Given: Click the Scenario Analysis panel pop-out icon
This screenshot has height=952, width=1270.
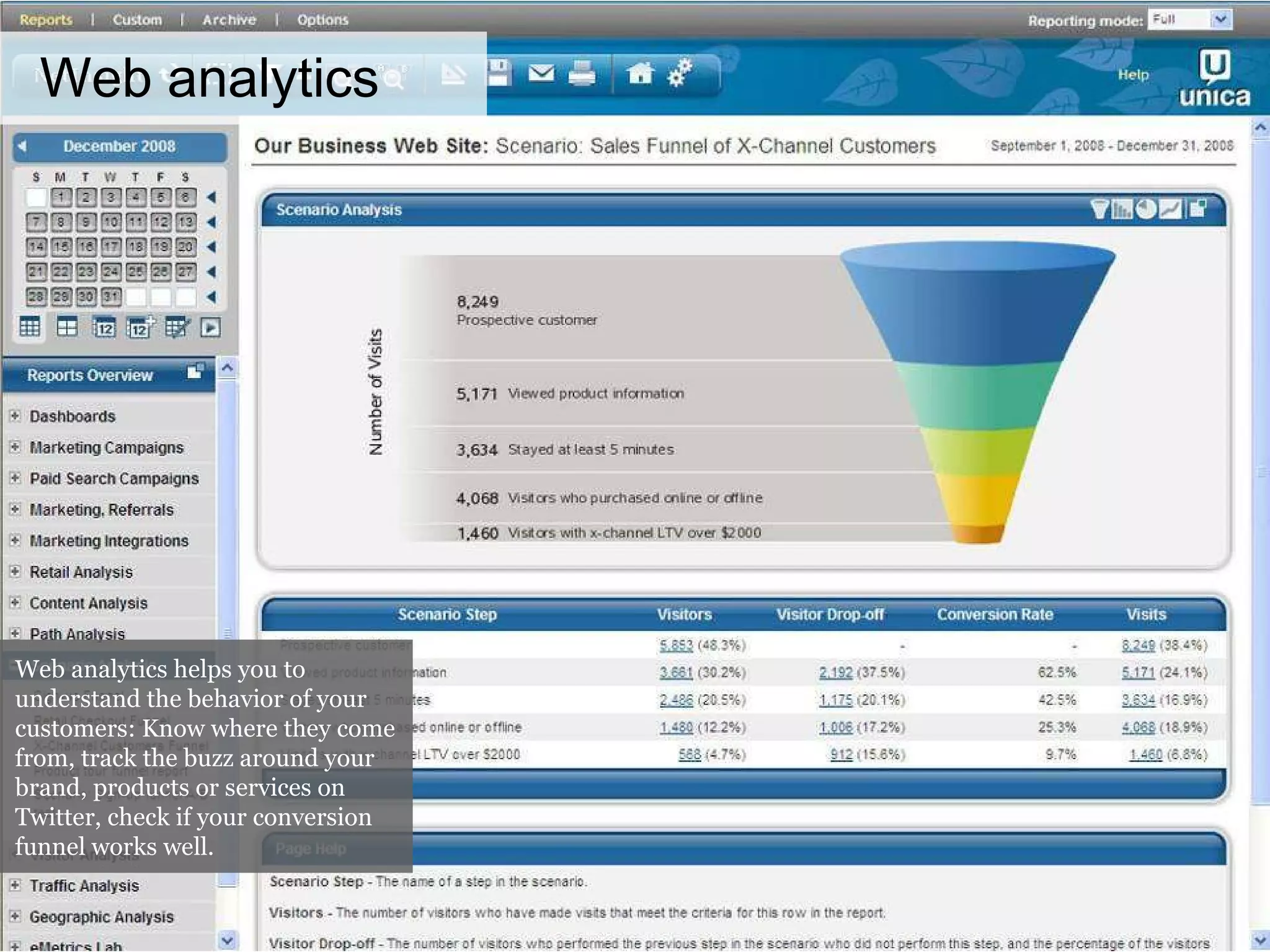Looking at the screenshot, I should pyautogui.click(x=1198, y=209).
